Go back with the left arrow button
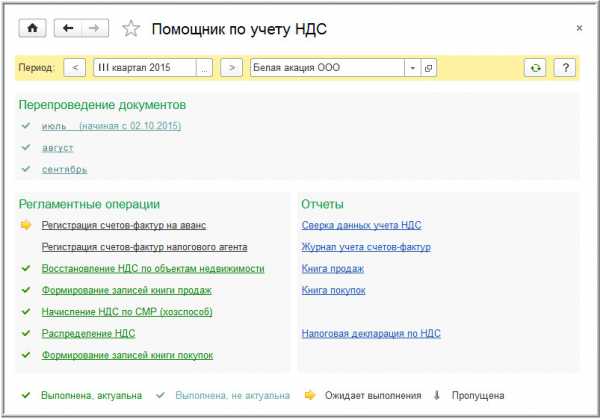The image size is (600, 419). 69,28
